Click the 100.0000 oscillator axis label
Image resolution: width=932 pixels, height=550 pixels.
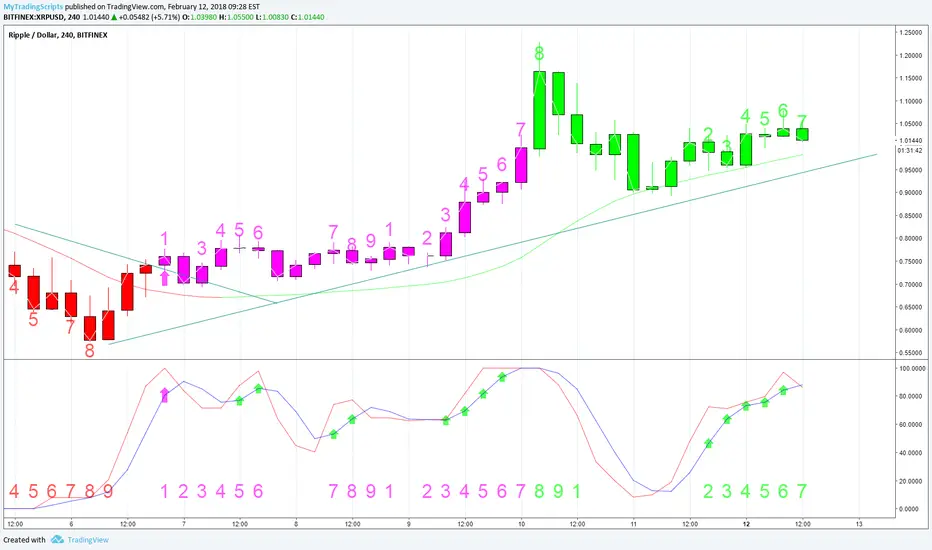point(912,369)
